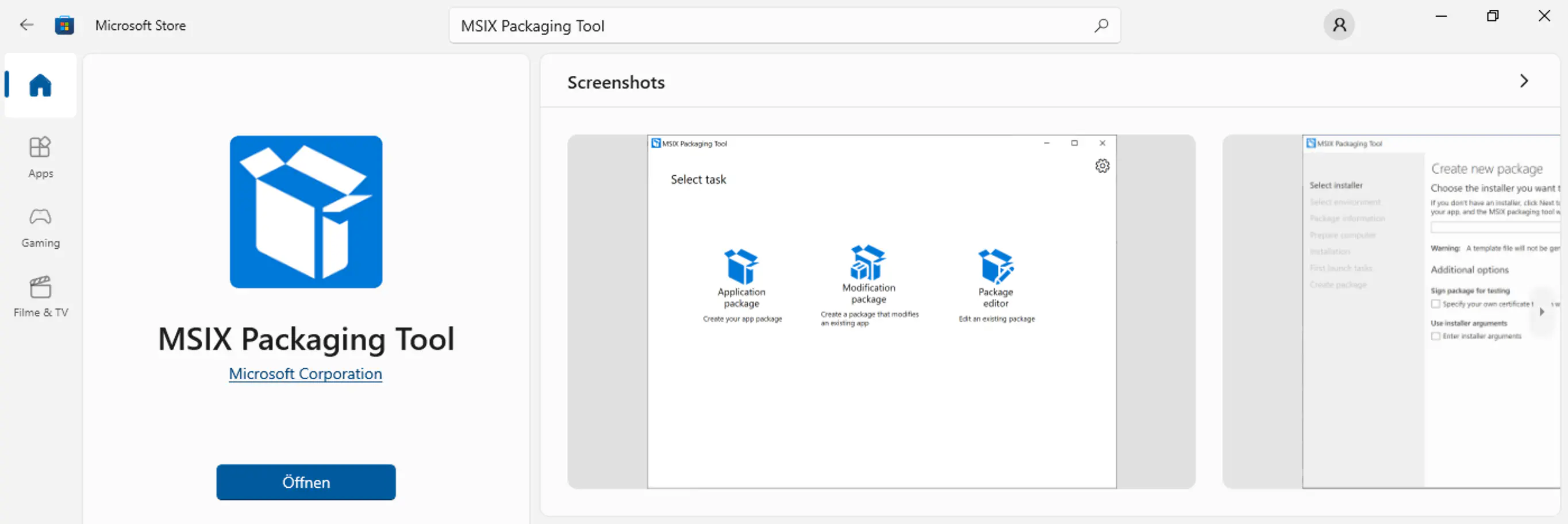This screenshot has height=524, width=1568.
Task: Click the Modification package icon in screenshot
Action: coord(868,263)
